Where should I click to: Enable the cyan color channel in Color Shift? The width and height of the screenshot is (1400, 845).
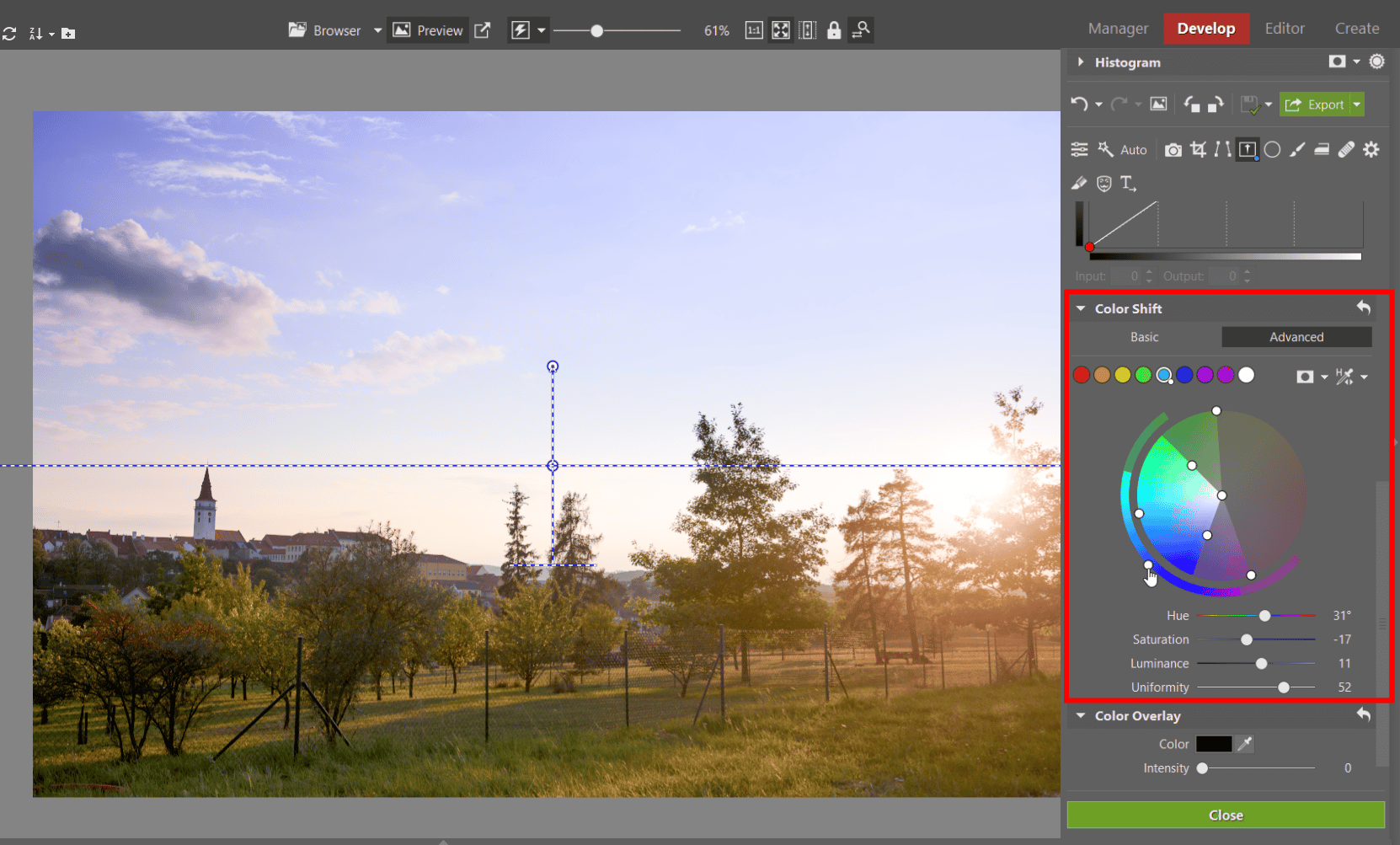[1164, 375]
